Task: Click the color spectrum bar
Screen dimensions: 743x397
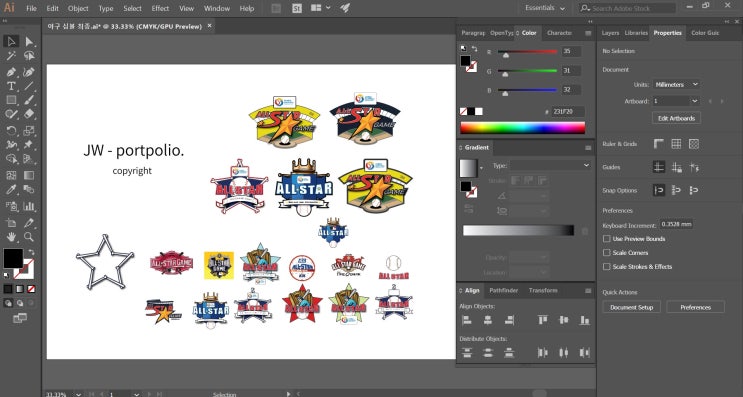Action: coord(523,128)
